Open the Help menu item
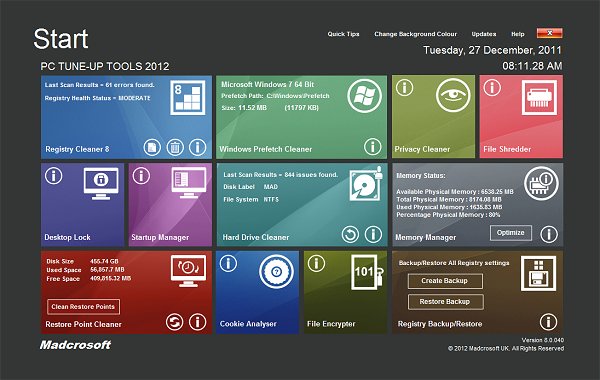 (518, 34)
